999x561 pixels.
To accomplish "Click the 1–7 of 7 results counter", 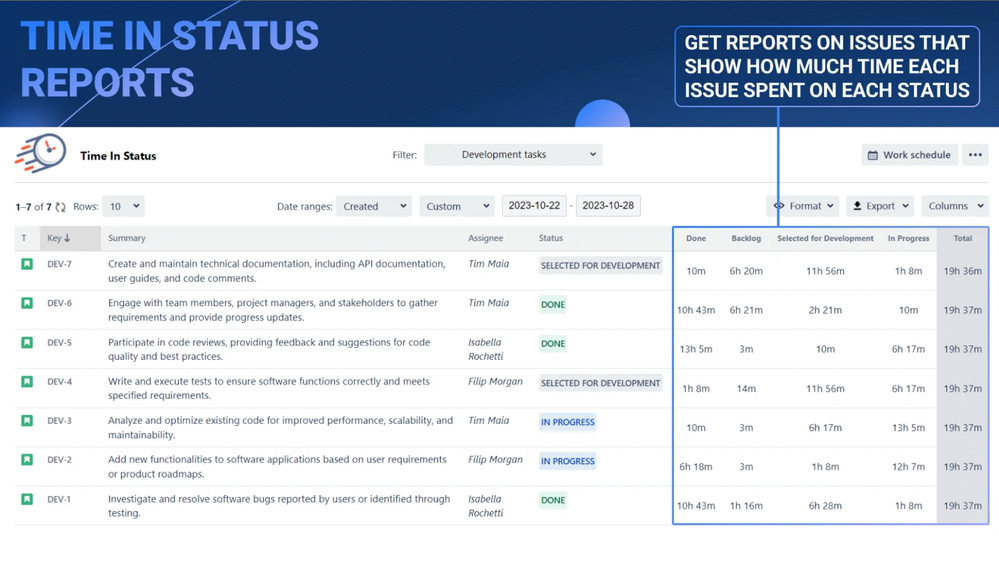I will pos(33,207).
